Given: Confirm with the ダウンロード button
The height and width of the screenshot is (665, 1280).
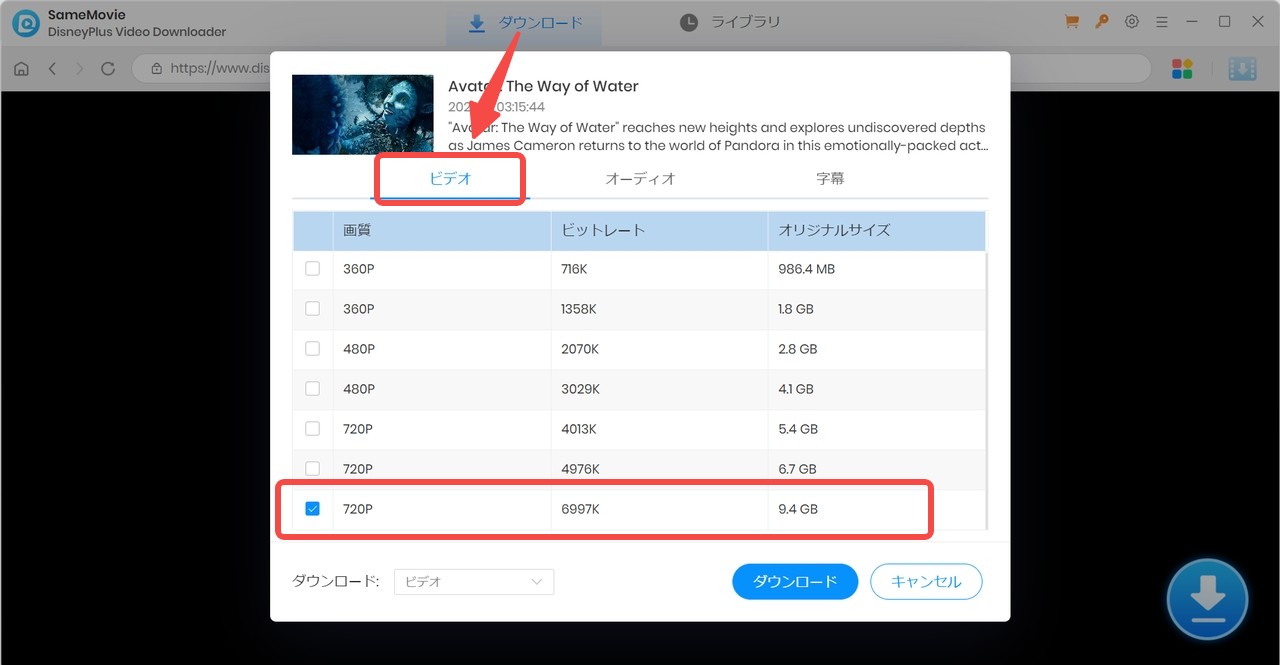Looking at the screenshot, I should click(795, 581).
